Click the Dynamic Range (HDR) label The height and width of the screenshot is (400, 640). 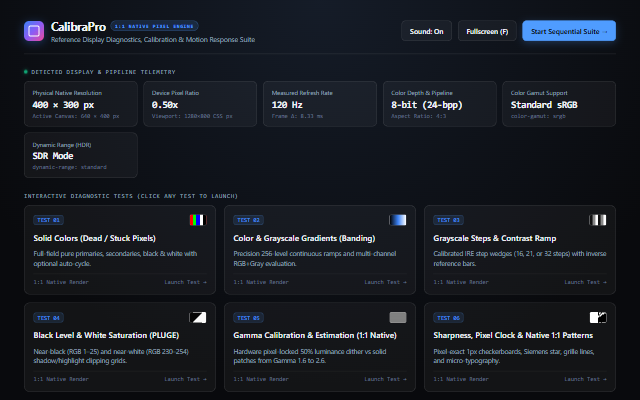pyautogui.click(x=62, y=145)
